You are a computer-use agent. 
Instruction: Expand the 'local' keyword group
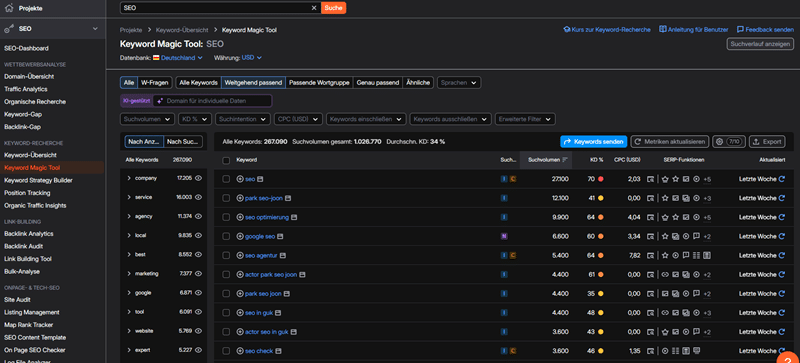pyautogui.click(x=129, y=235)
